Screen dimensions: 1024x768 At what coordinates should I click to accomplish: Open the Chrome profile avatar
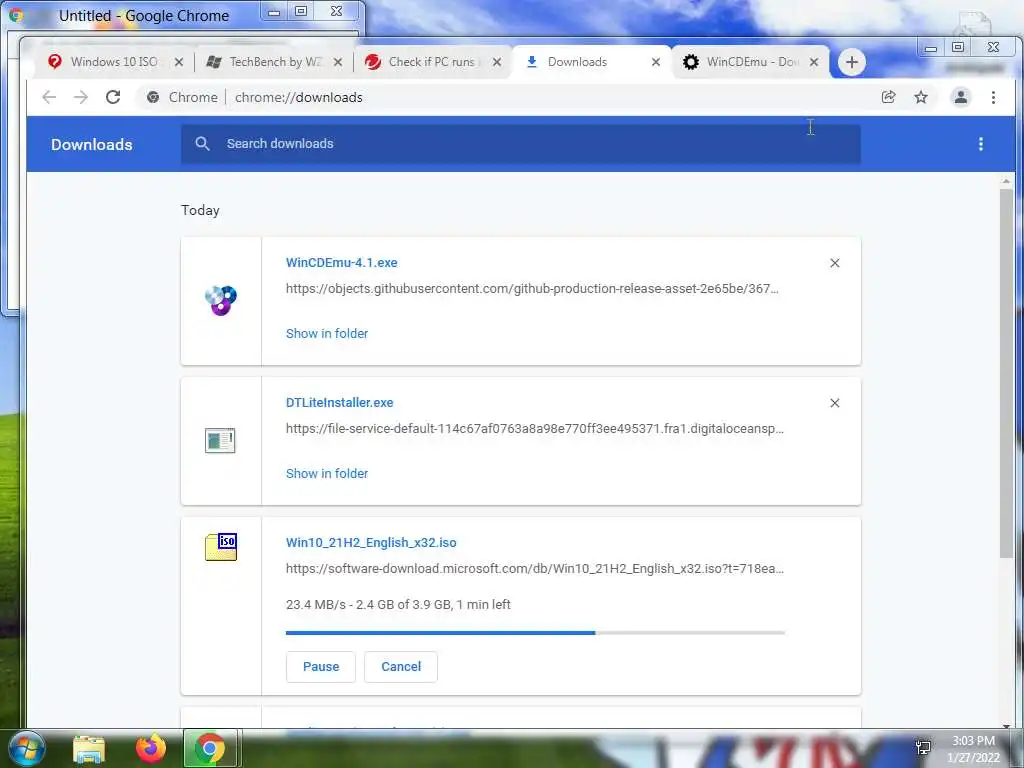coord(961,97)
